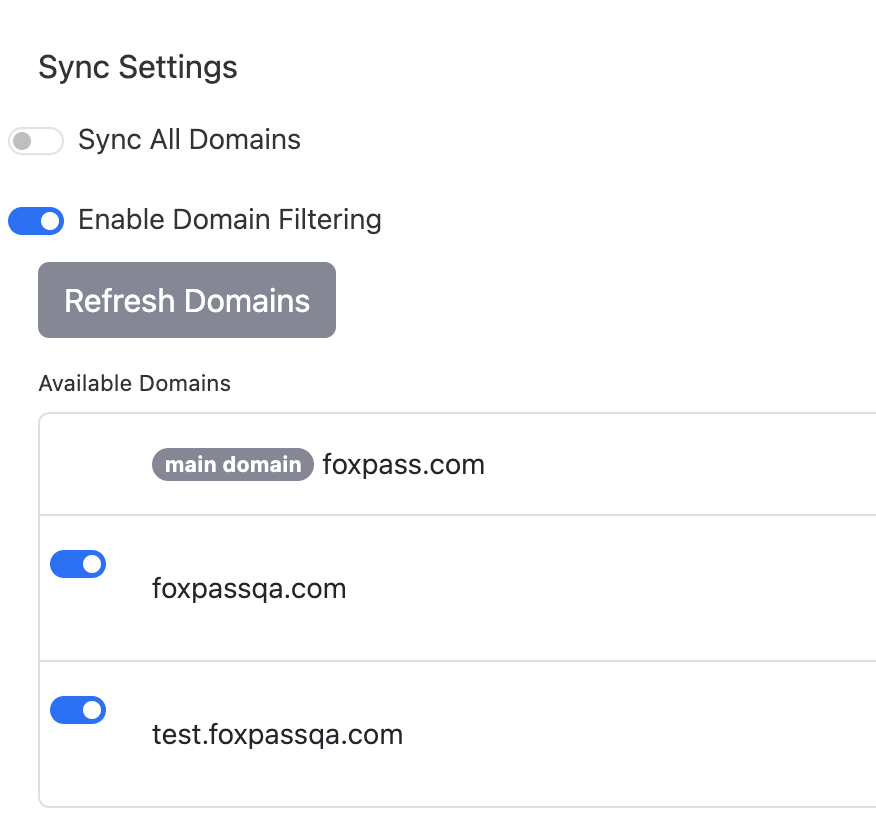Screen dimensions: 876x814
Task: Click the Available Domains label
Action: (x=134, y=383)
